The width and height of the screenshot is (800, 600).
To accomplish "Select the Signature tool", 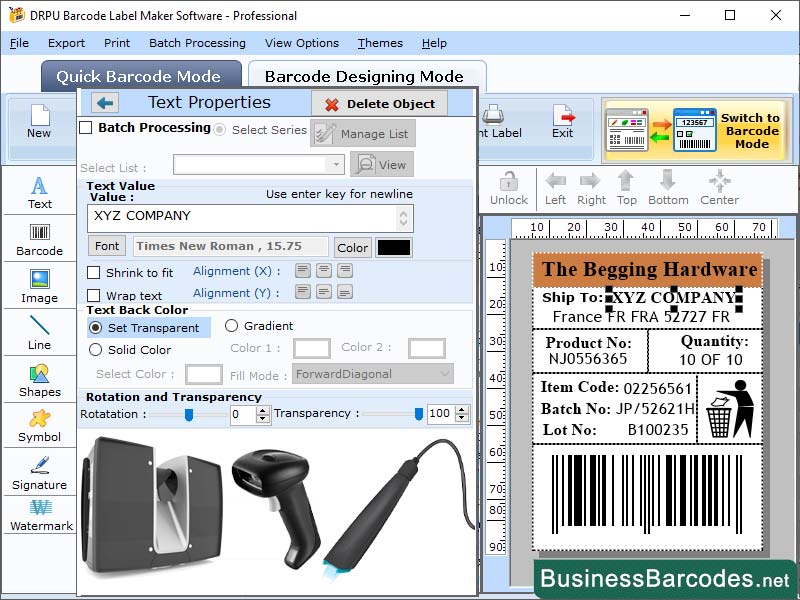I will tap(39, 470).
